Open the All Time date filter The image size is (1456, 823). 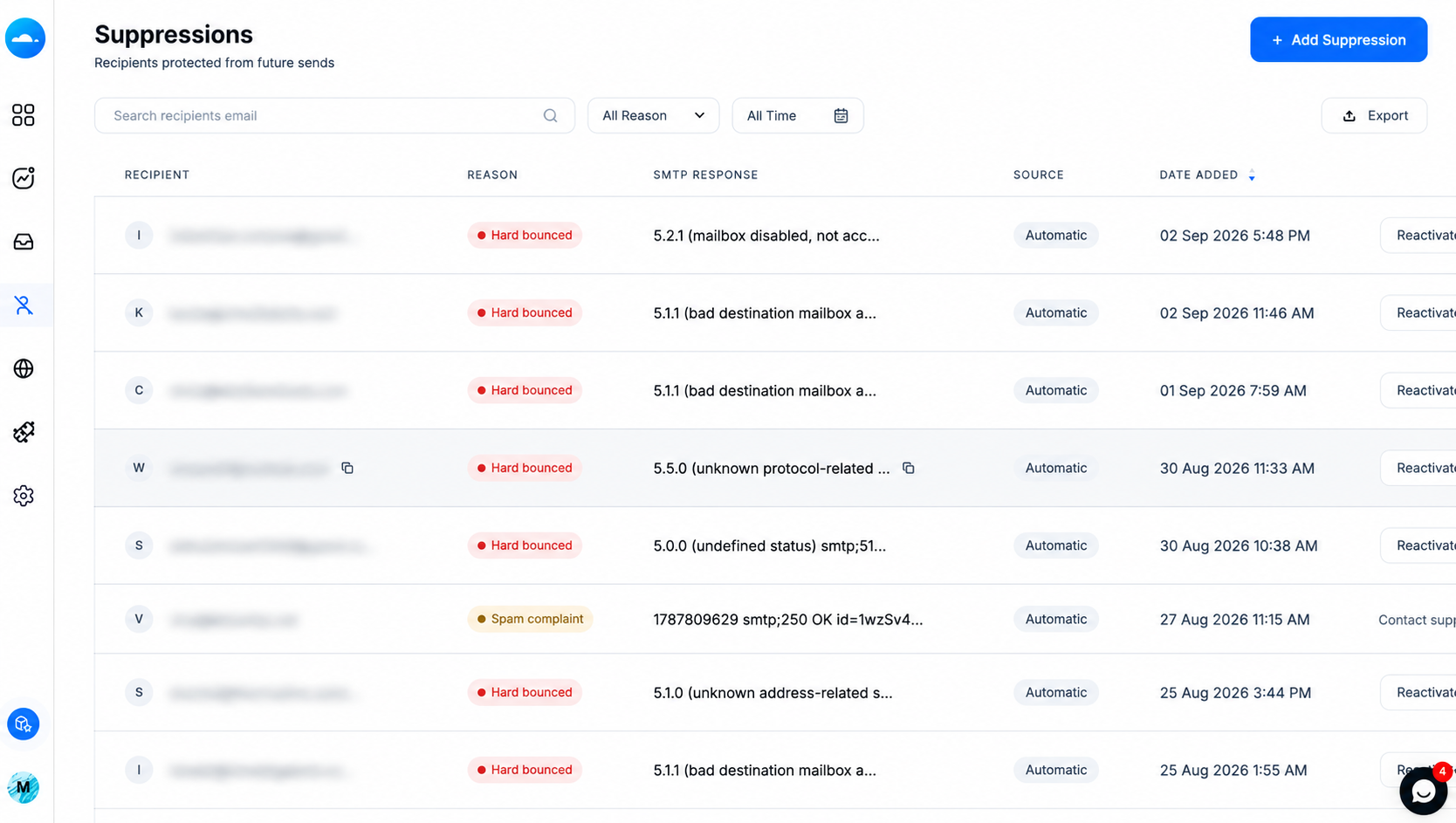[x=798, y=115]
